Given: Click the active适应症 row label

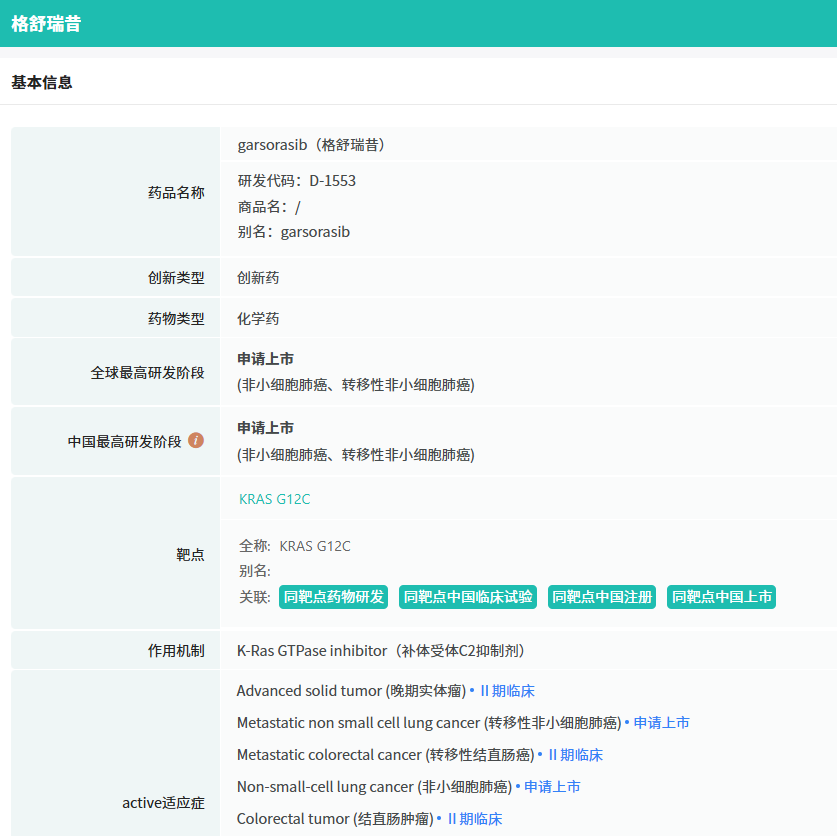Looking at the screenshot, I should [x=163, y=803].
